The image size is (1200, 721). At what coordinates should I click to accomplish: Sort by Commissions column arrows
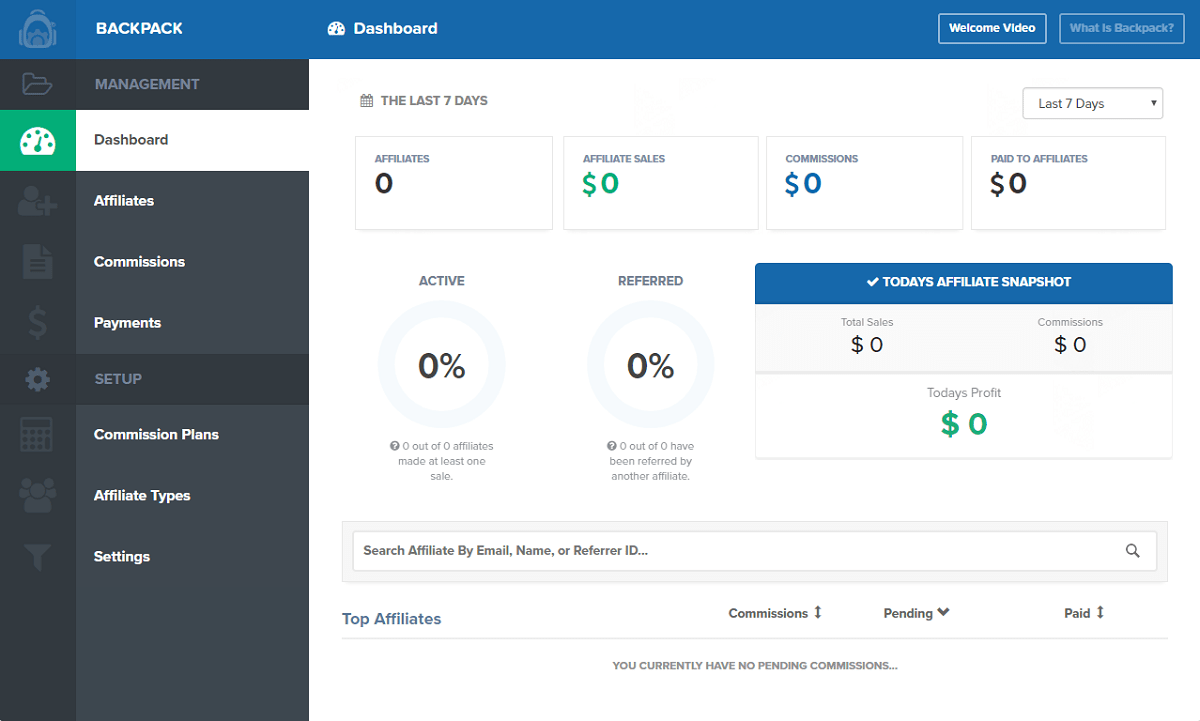tap(817, 612)
